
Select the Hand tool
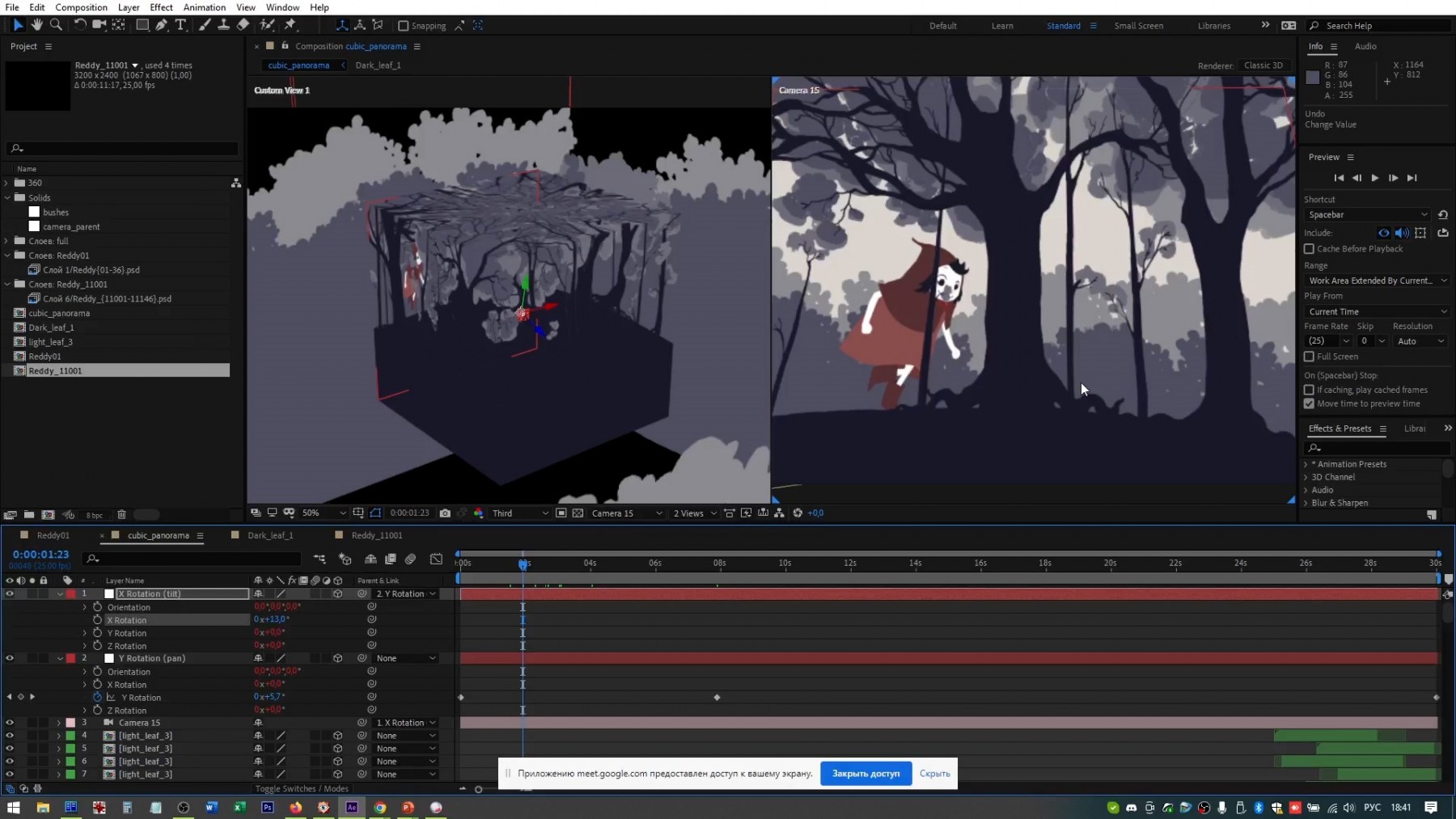(37, 25)
